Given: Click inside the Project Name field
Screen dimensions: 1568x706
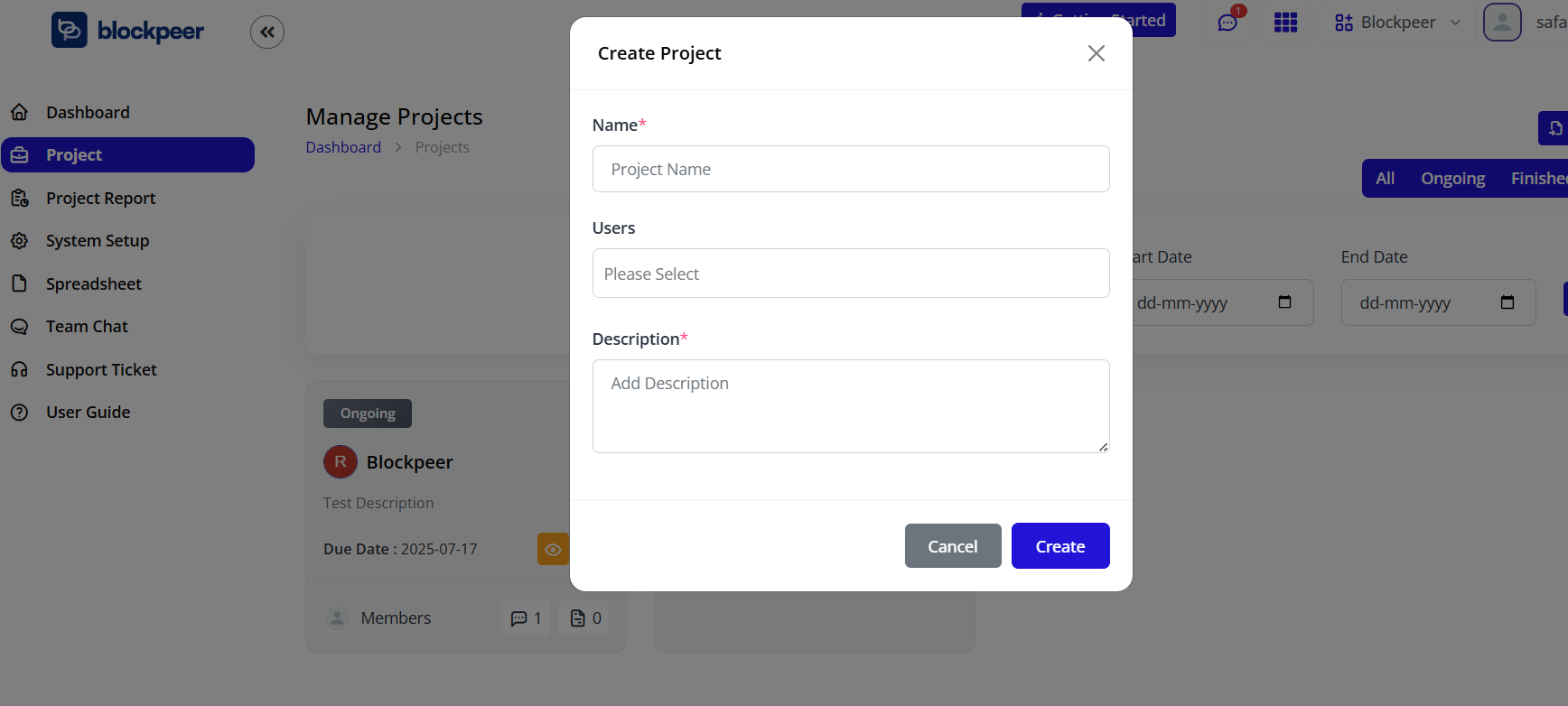Looking at the screenshot, I should click(850, 169).
